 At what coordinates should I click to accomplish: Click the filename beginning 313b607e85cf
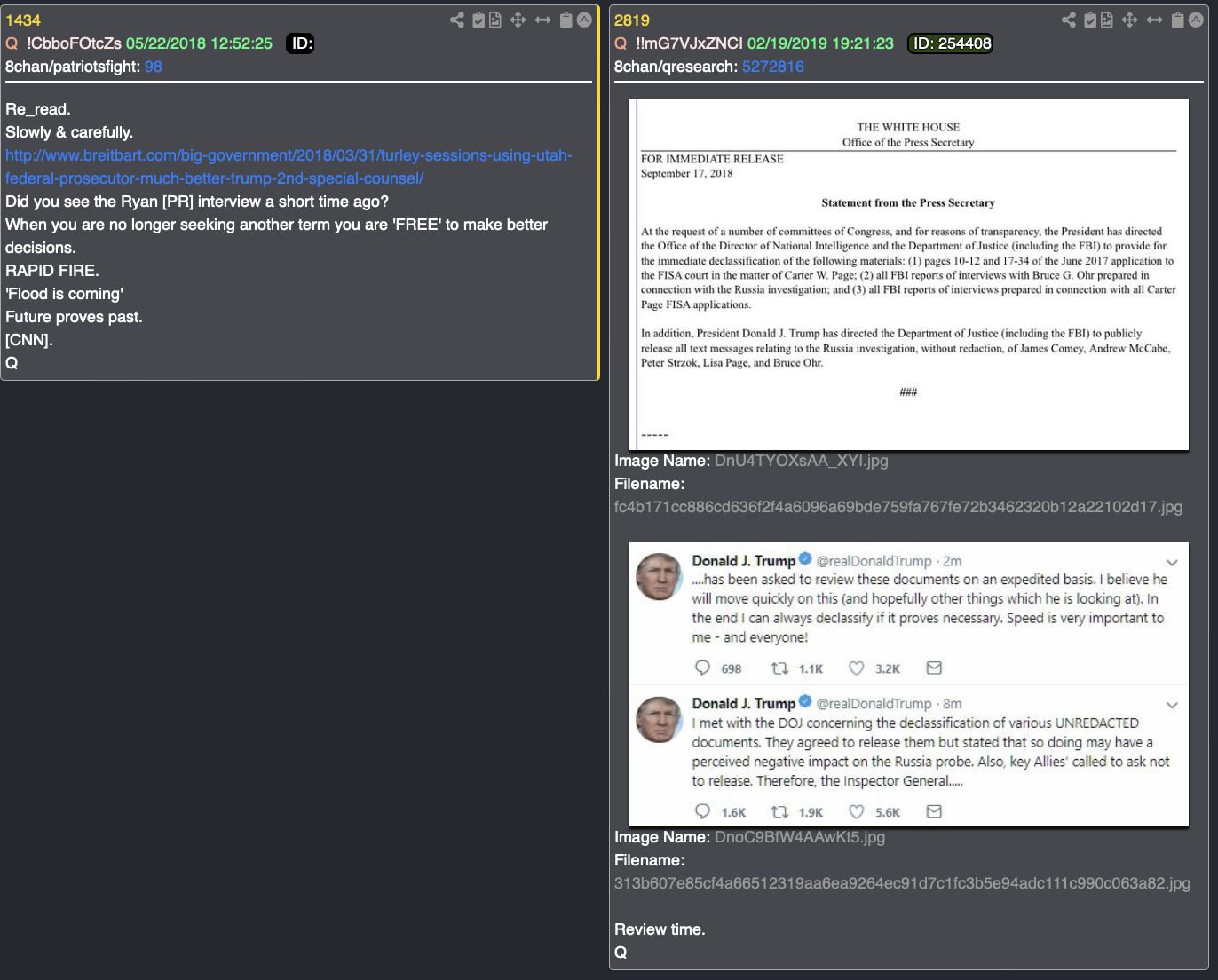pos(902,883)
